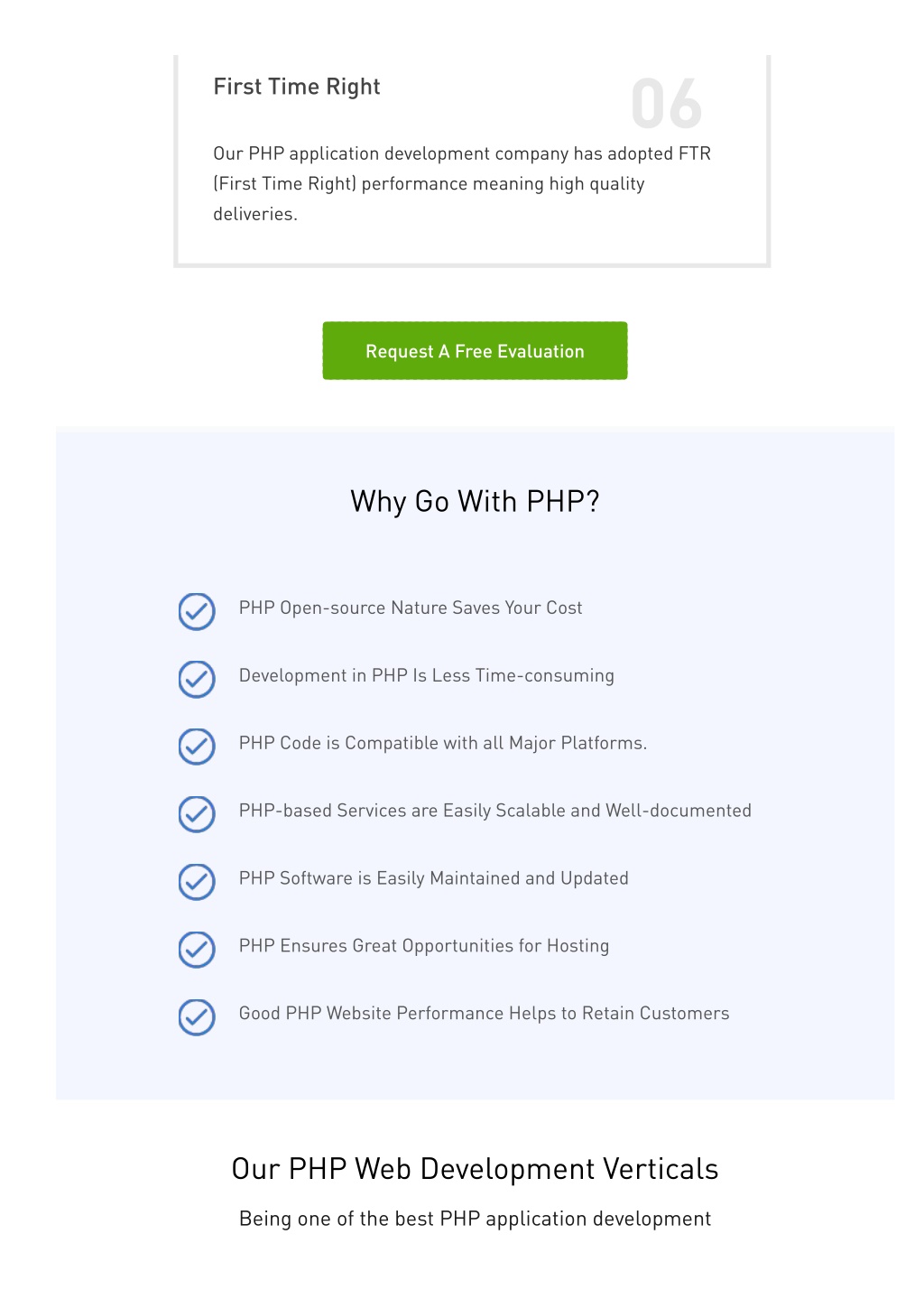Click the green Request A Free Evaluation button
924x1308 pixels.
[x=475, y=350]
